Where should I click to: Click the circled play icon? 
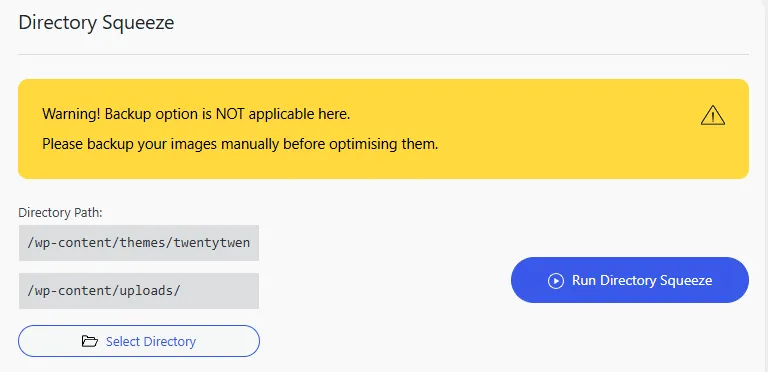(556, 280)
